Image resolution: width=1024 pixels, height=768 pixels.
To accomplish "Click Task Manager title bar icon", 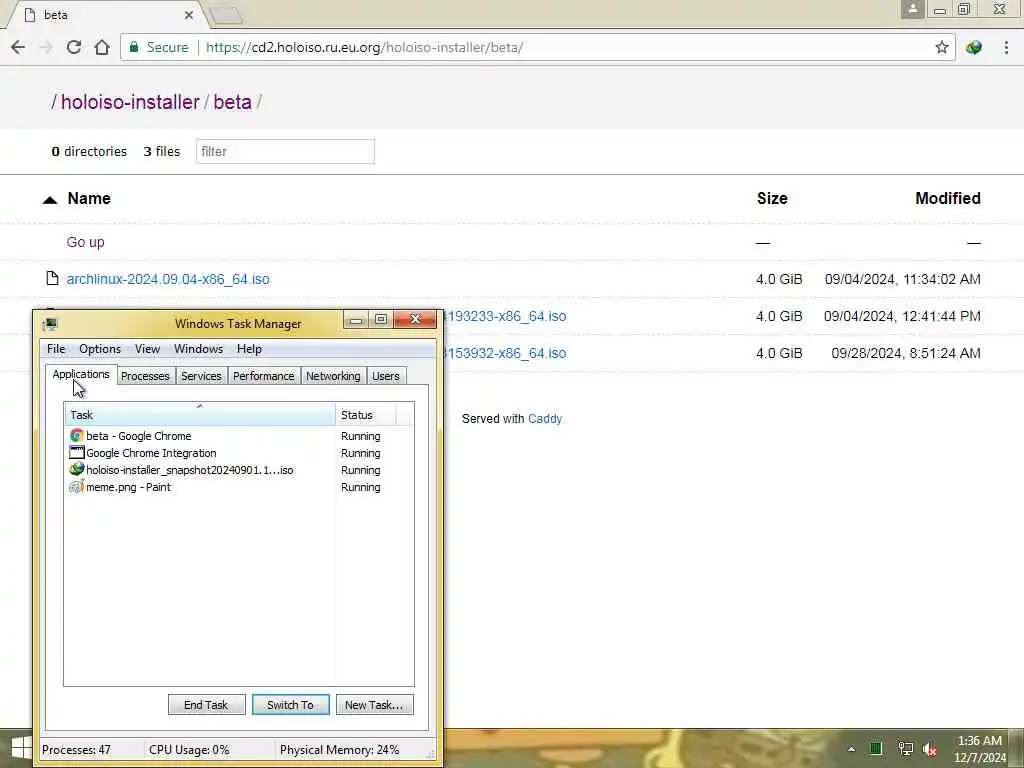I will (x=50, y=324).
